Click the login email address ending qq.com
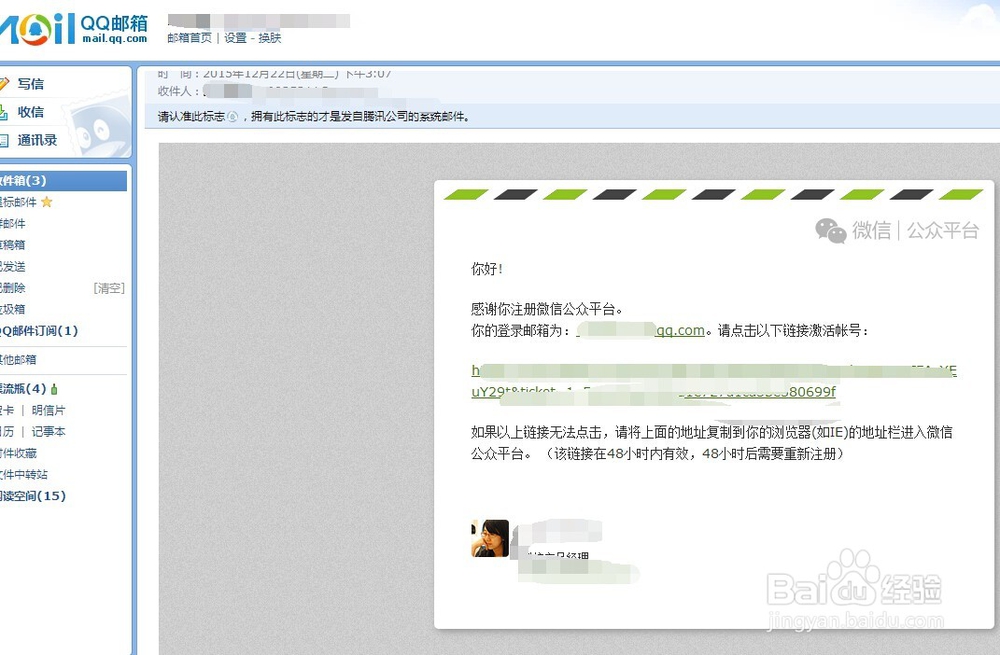 [640, 330]
